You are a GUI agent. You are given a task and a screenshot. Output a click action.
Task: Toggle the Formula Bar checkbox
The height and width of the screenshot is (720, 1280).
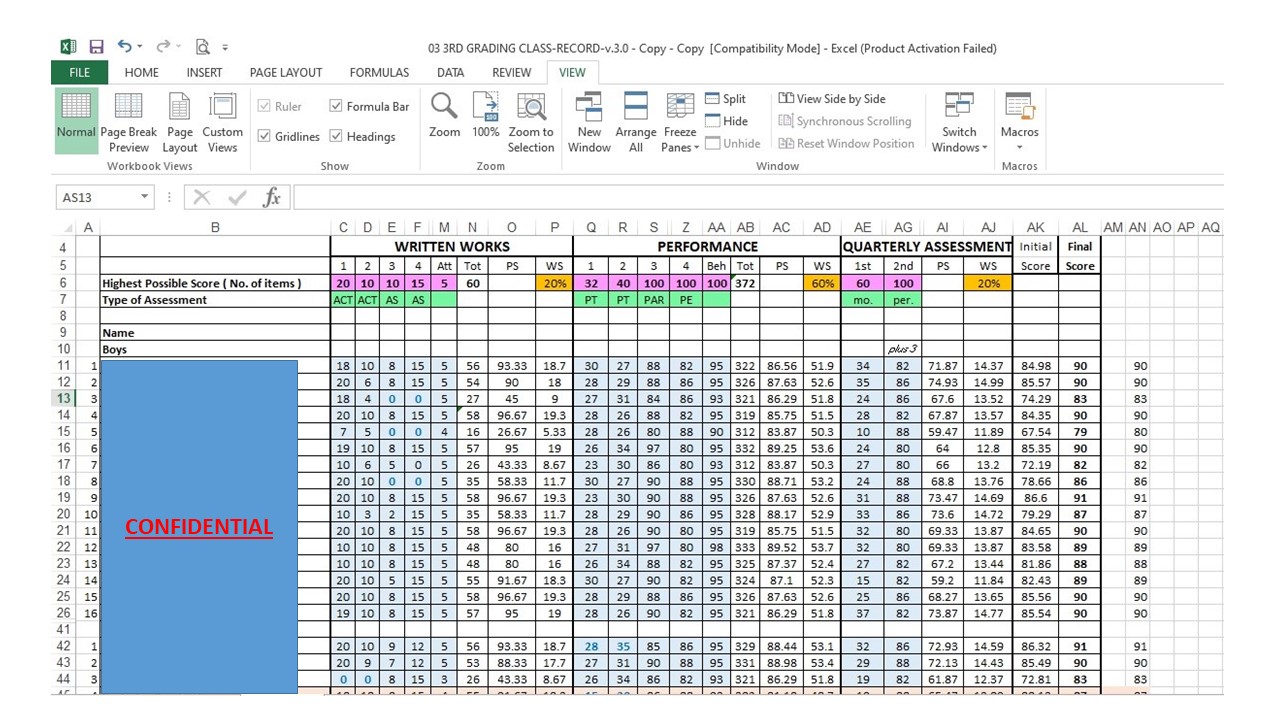[x=369, y=106]
